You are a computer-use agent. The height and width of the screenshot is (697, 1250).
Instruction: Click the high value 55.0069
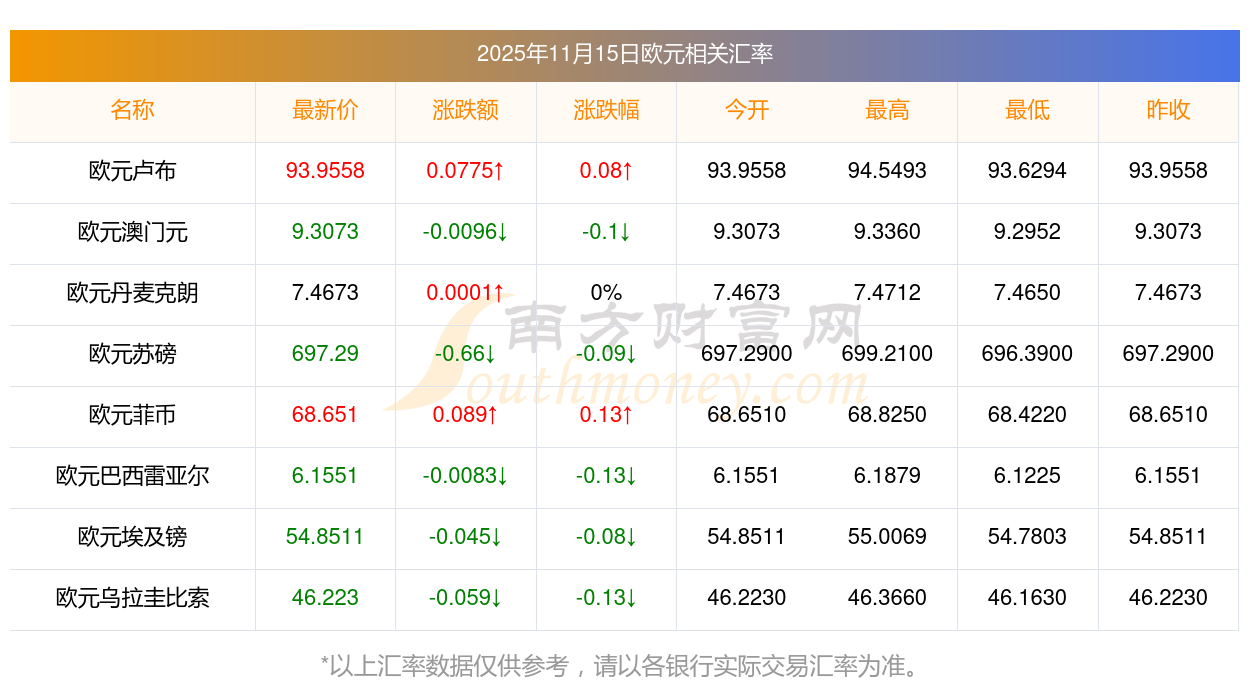(887, 537)
